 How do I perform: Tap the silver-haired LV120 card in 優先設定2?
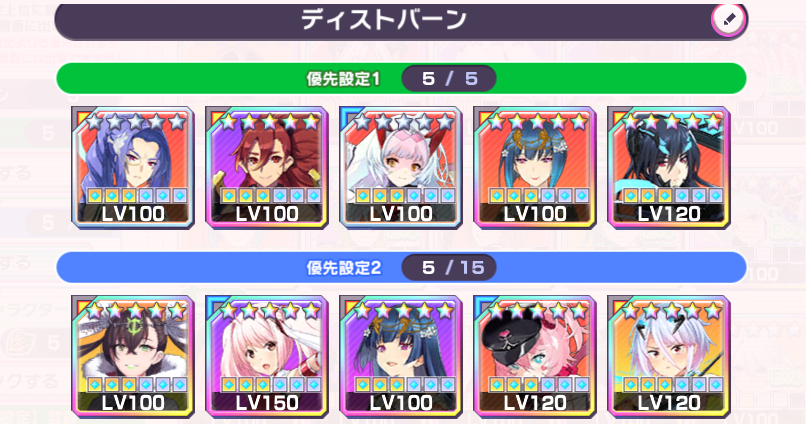coord(669,357)
